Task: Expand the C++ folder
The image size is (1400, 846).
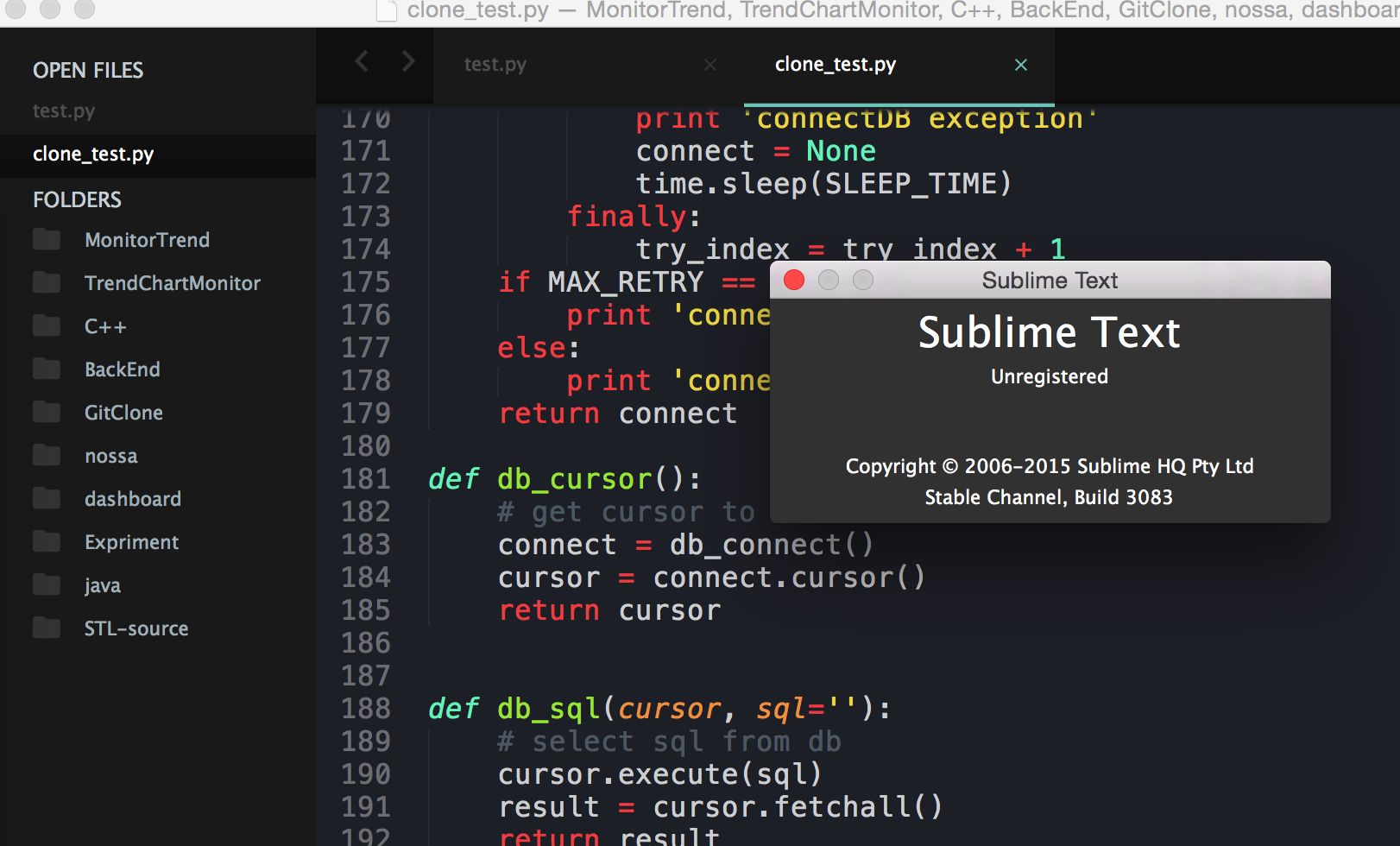Action: tap(104, 325)
